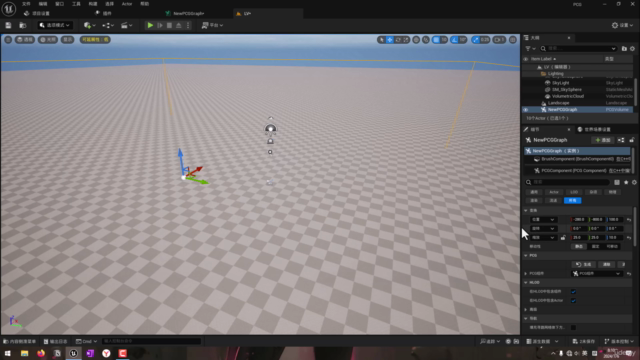Select the rotate gizmo tool
This screenshot has height=360, width=640.
(x=398, y=40)
